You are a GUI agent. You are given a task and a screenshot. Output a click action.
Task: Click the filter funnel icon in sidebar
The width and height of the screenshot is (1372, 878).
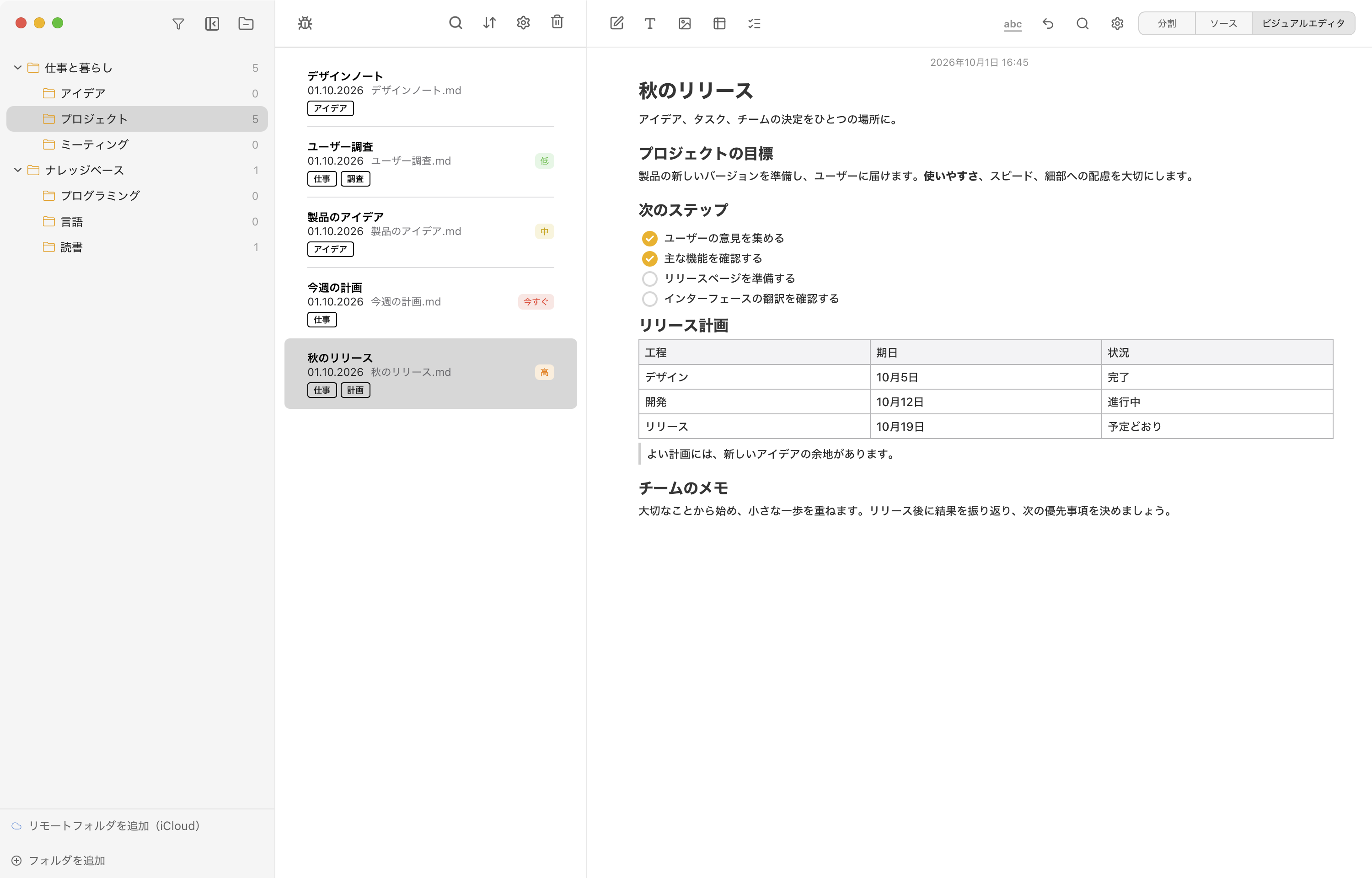178,23
